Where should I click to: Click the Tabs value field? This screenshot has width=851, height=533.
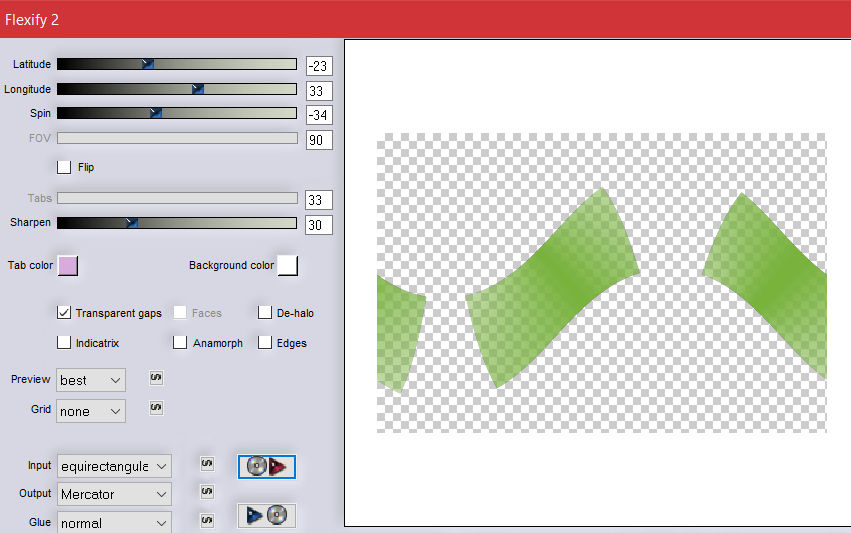click(x=319, y=200)
